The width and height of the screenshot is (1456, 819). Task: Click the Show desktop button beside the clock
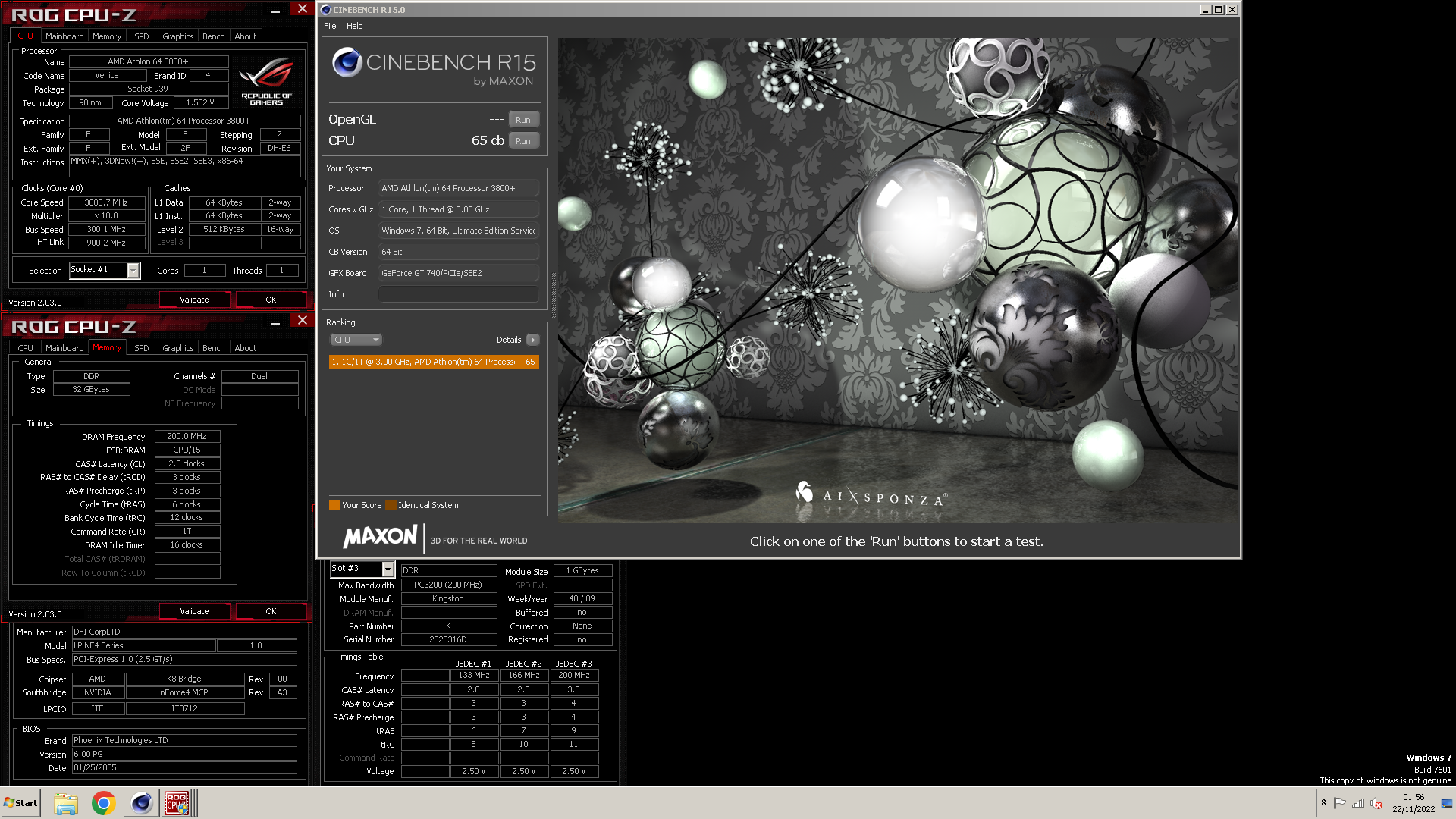1447,803
